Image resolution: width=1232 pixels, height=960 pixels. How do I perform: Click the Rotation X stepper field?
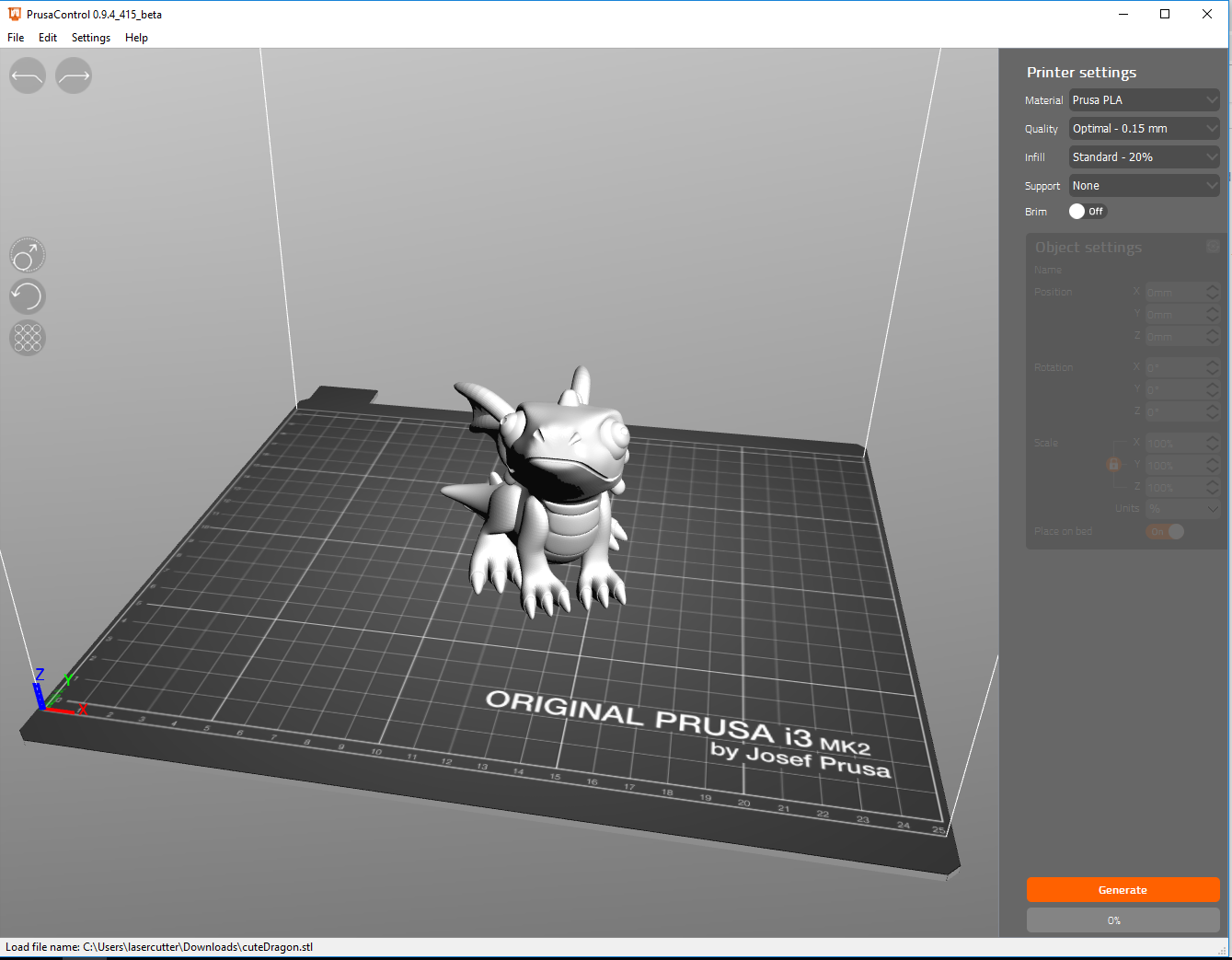[x=1182, y=367]
